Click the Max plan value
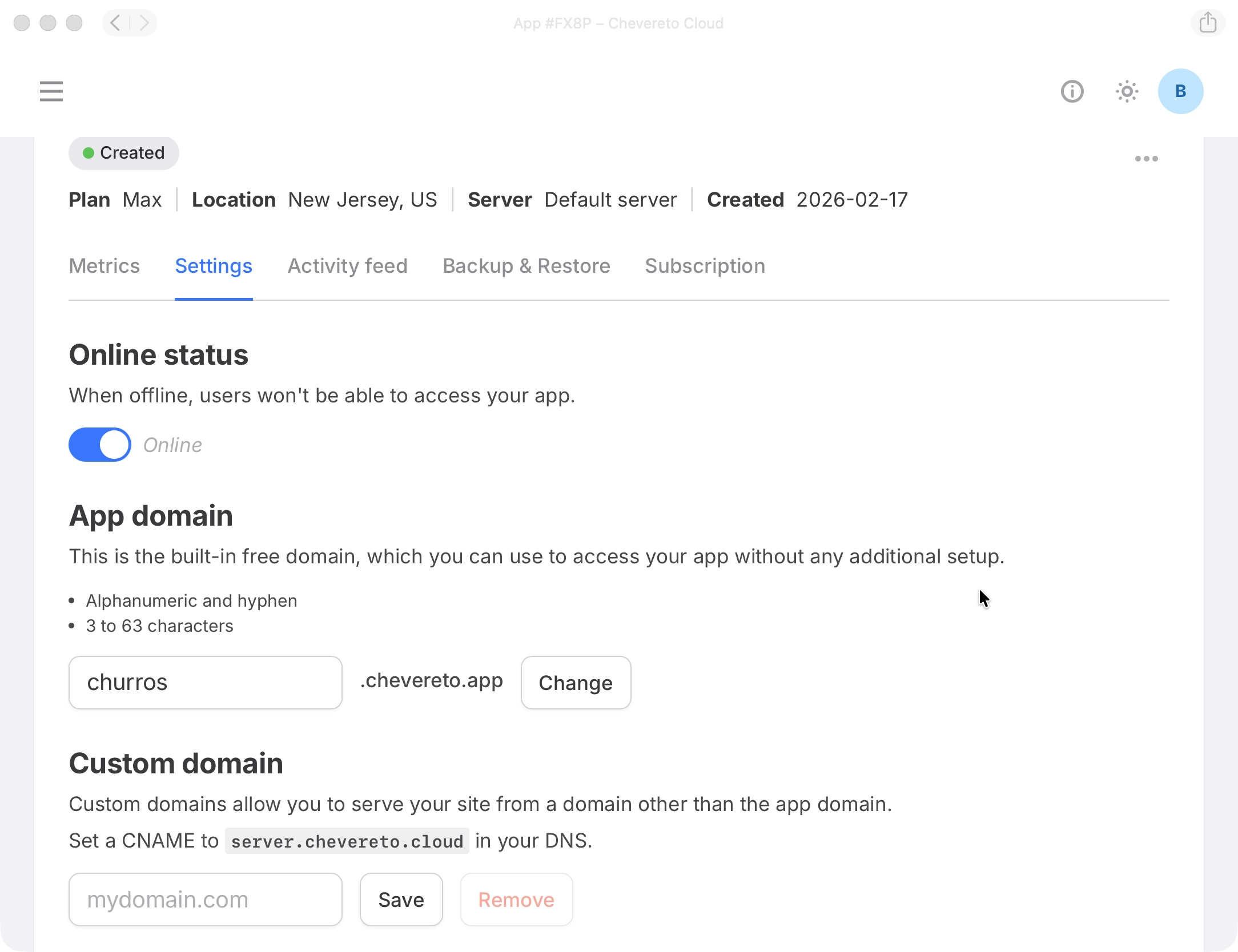The width and height of the screenshot is (1238, 952). [142, 200]
